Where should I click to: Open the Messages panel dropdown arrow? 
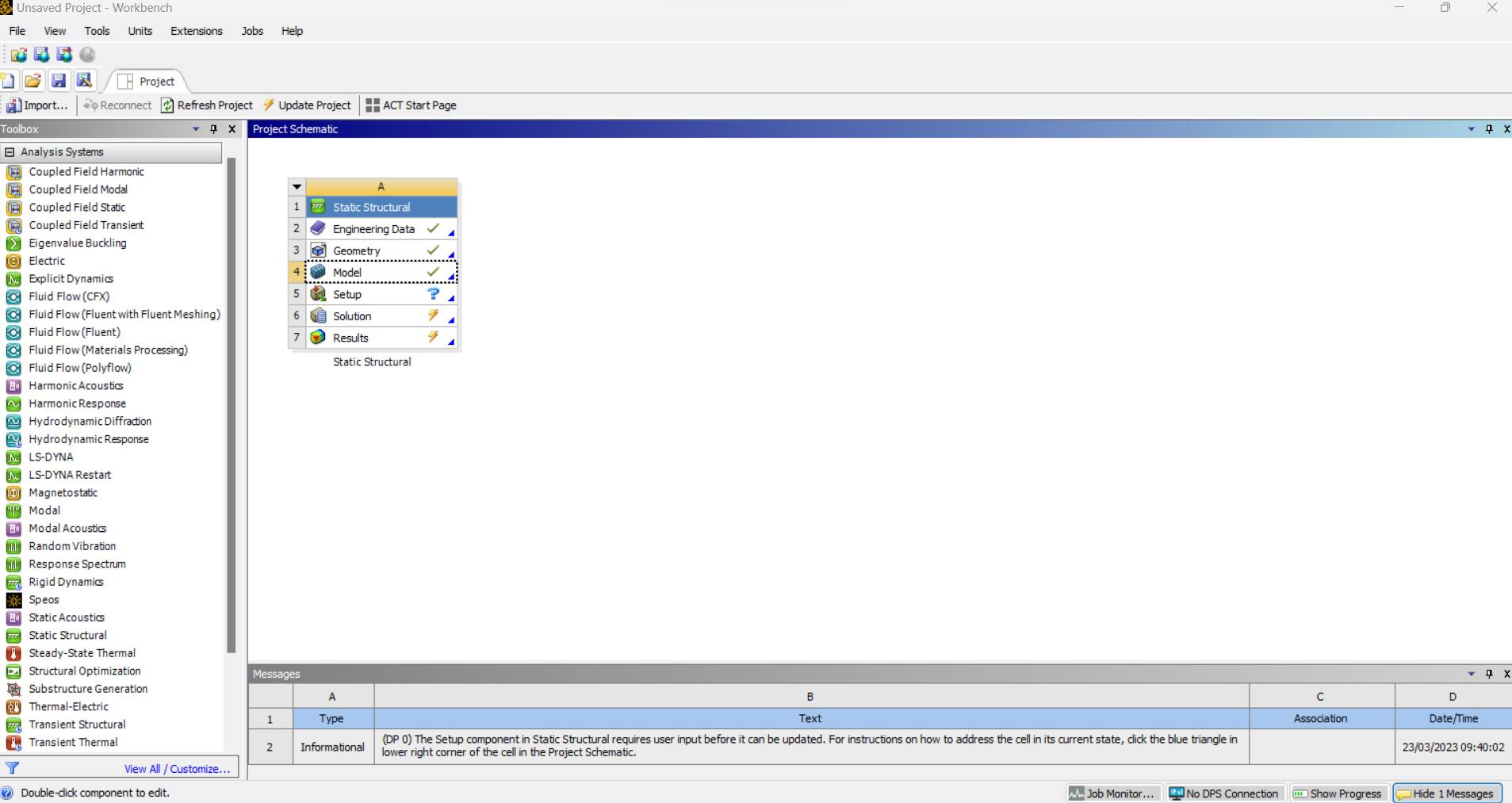[1472, 674]
